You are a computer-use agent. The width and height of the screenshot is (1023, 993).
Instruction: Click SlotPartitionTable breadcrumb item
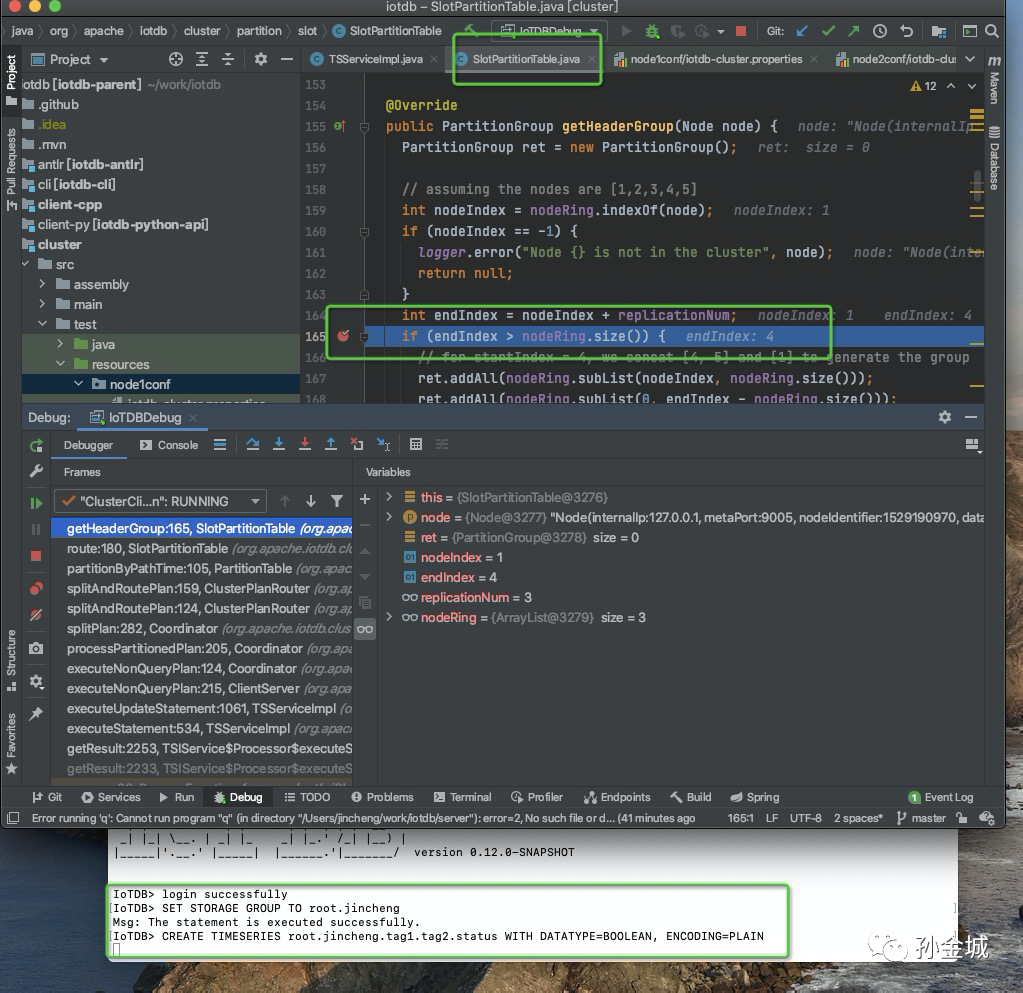tap(387, 31)
